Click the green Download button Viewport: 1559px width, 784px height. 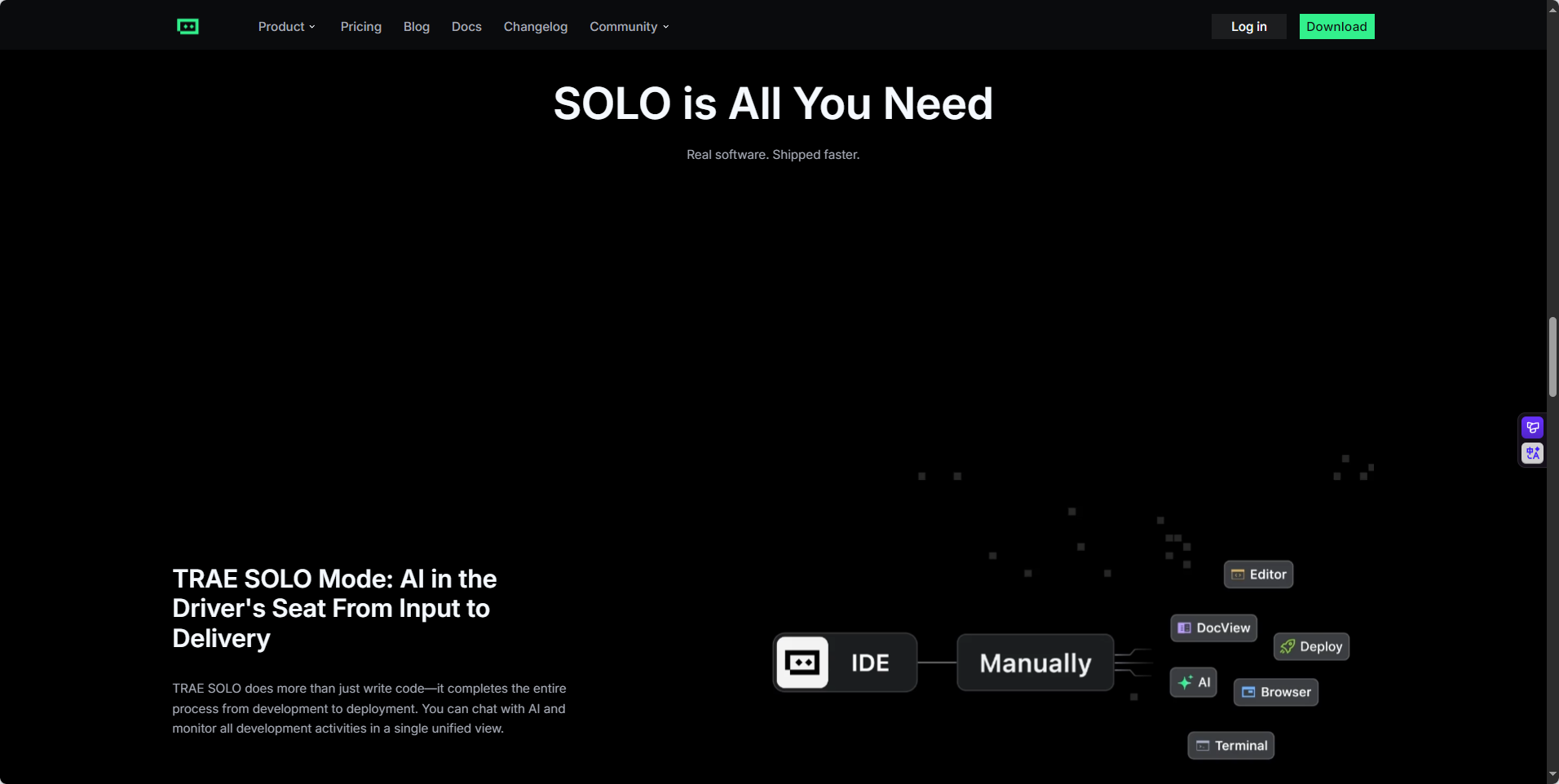click(1336, 27)
